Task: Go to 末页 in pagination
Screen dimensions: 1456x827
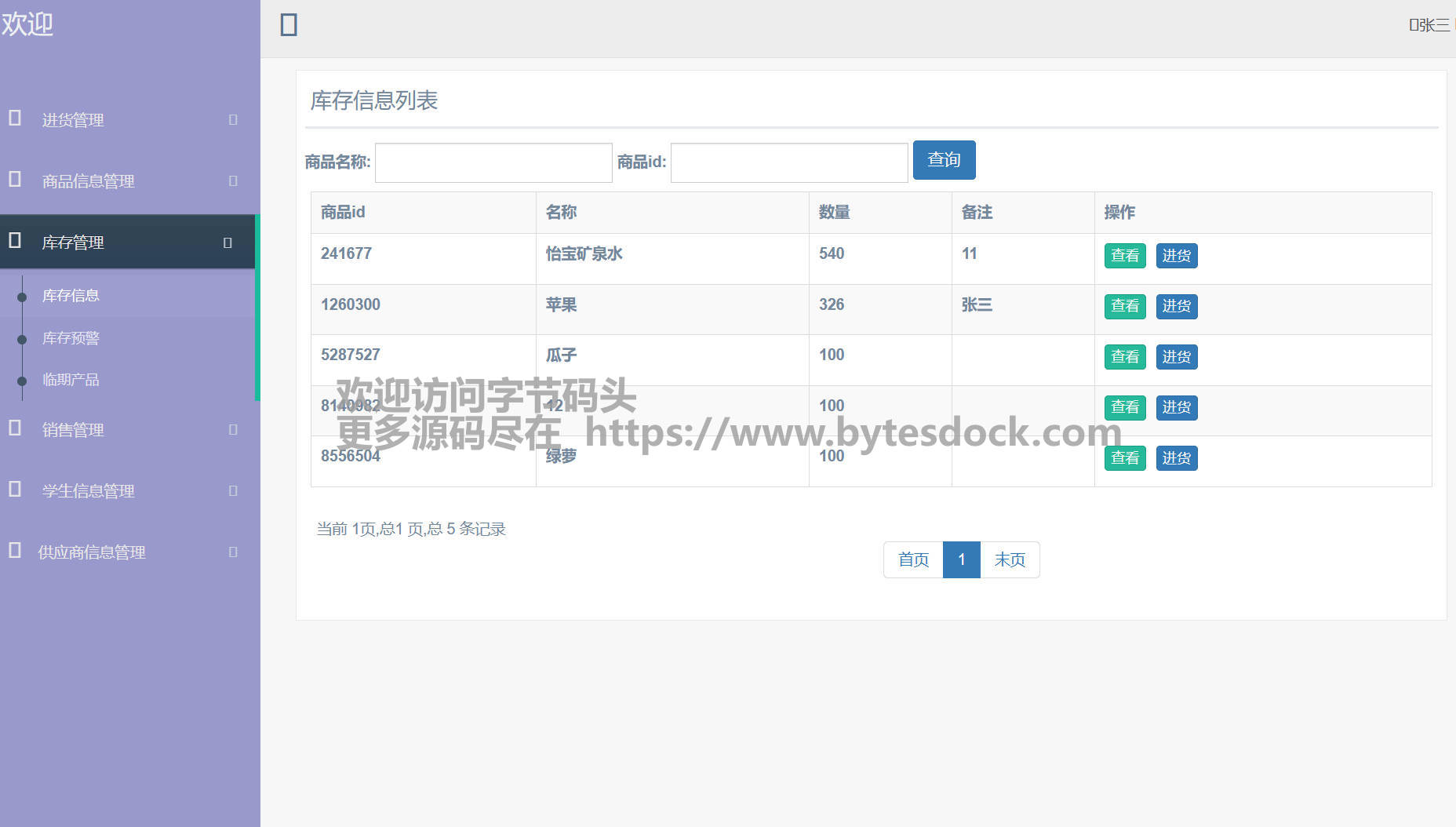Action: [x=1010, y=560]
